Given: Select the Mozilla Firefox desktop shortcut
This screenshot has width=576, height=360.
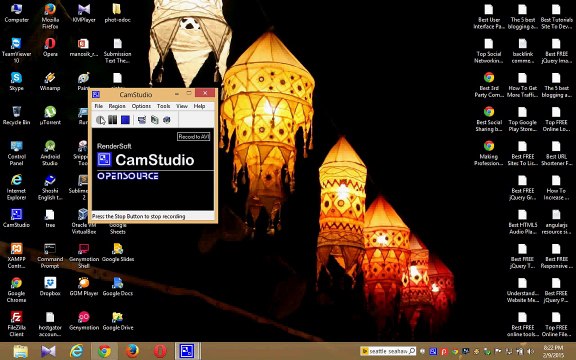Looking at the screenshot, I should click(50, 16).
